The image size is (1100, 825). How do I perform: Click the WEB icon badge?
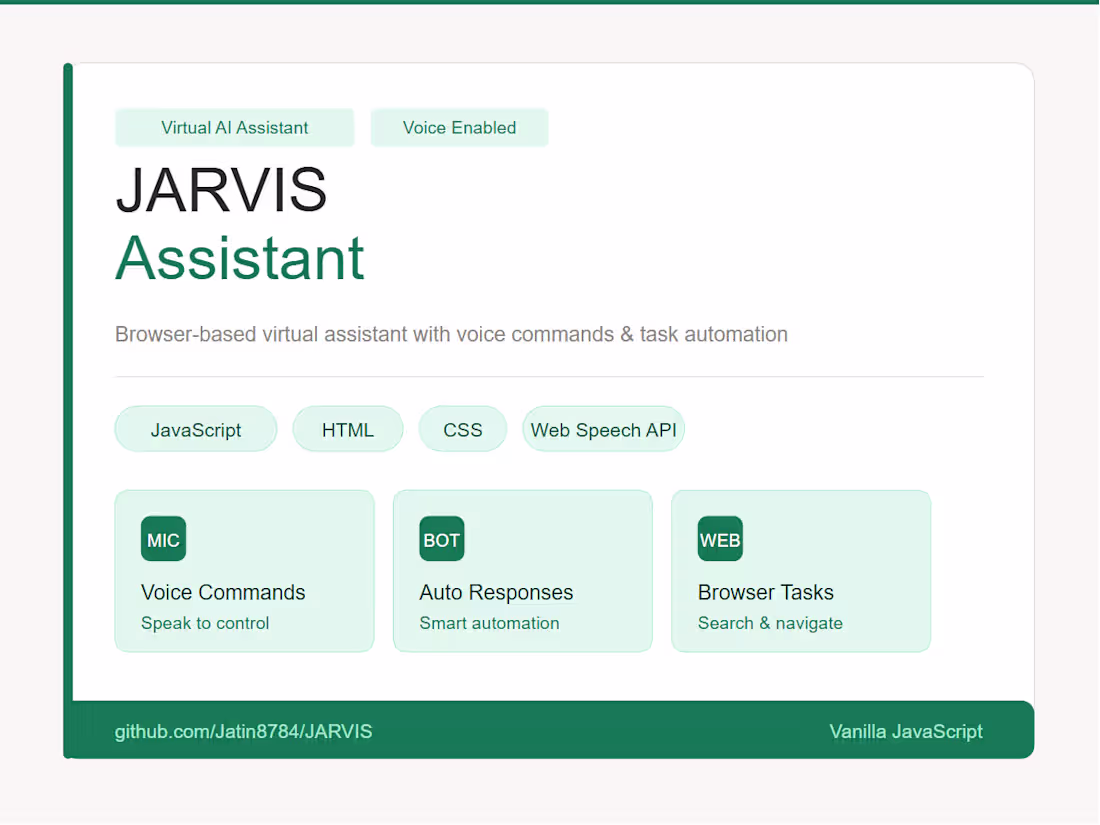[x=720, y=539]
